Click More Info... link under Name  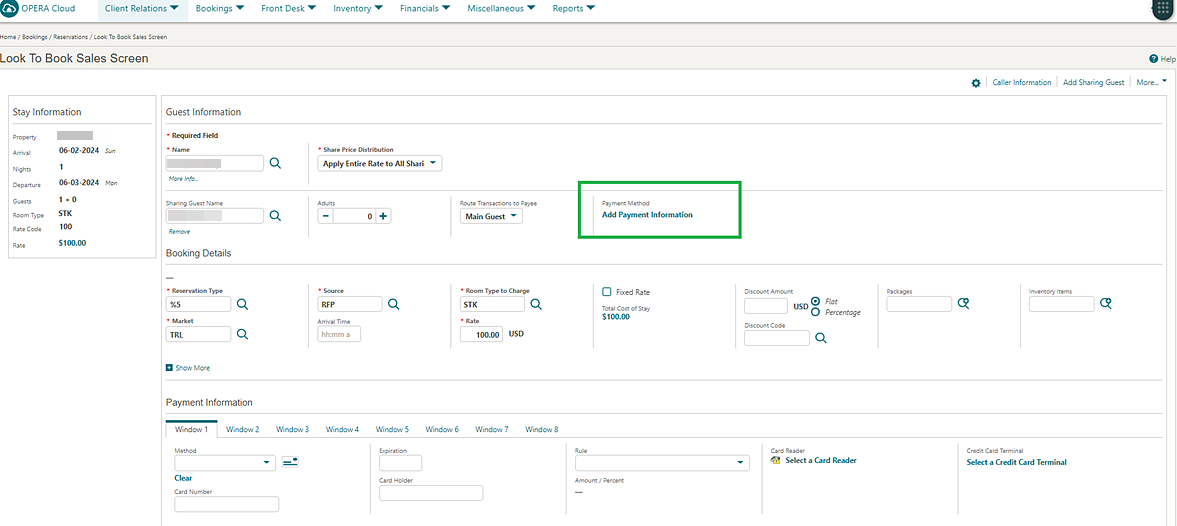pyautogui.click(x=184, y=179)
